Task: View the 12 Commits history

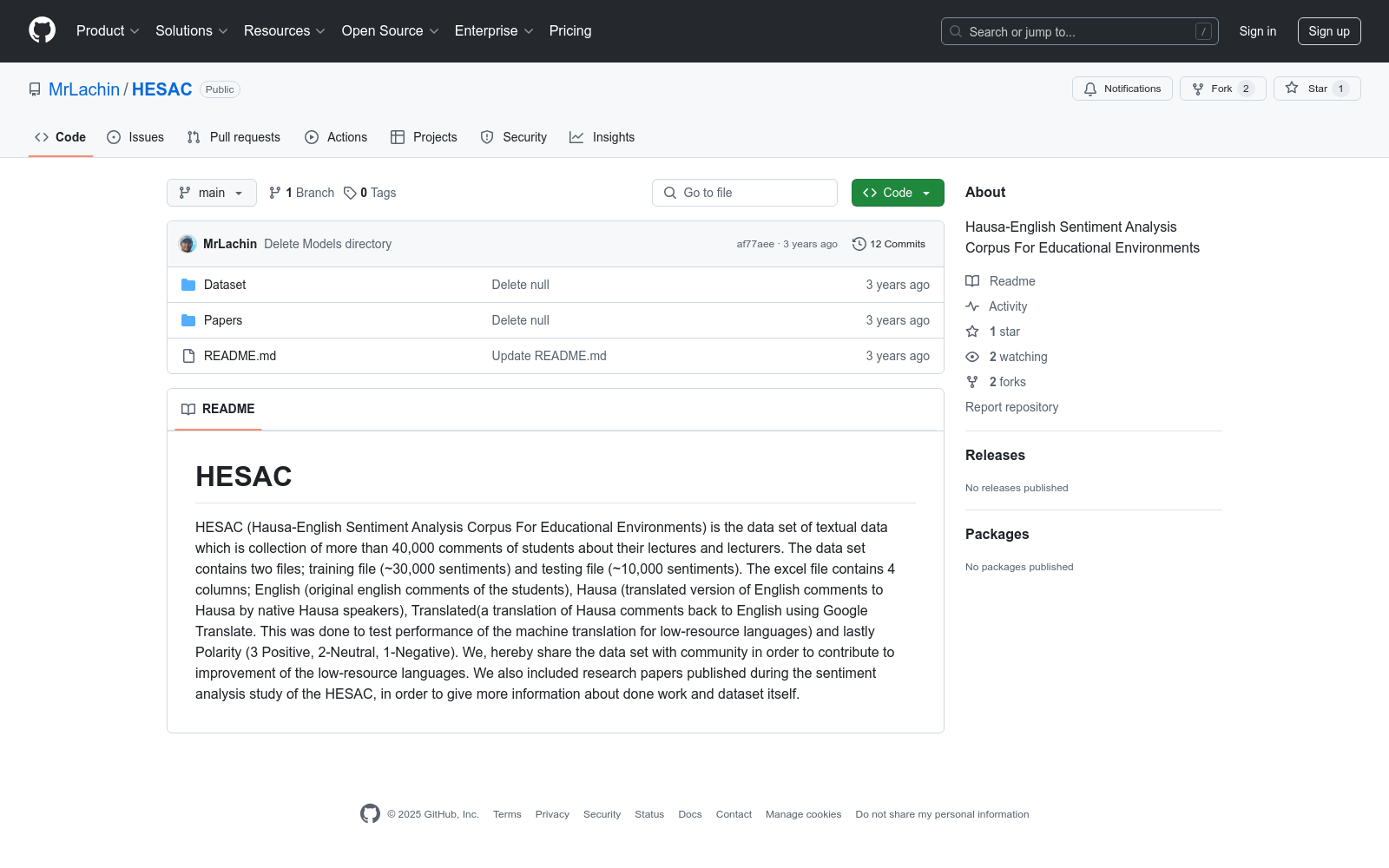Action: [889, 244]
